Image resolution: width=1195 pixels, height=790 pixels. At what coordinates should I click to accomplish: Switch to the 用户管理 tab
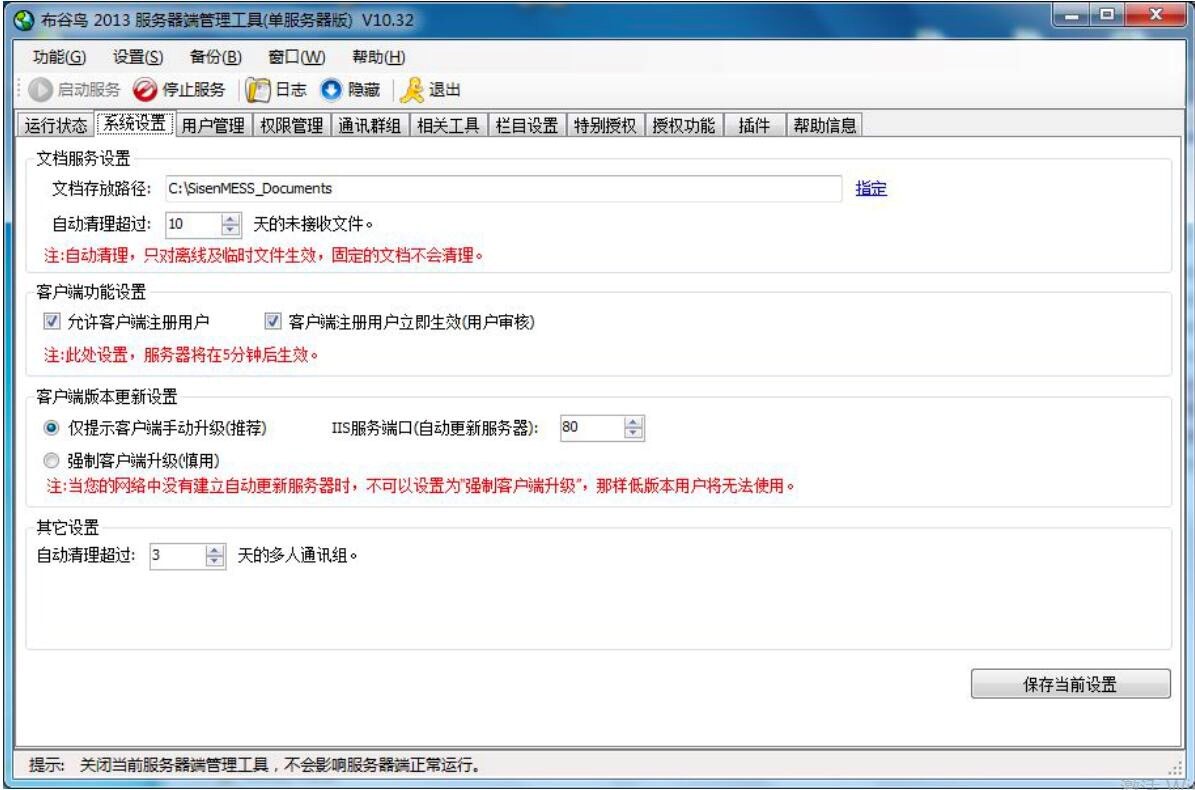pos(213,126)
